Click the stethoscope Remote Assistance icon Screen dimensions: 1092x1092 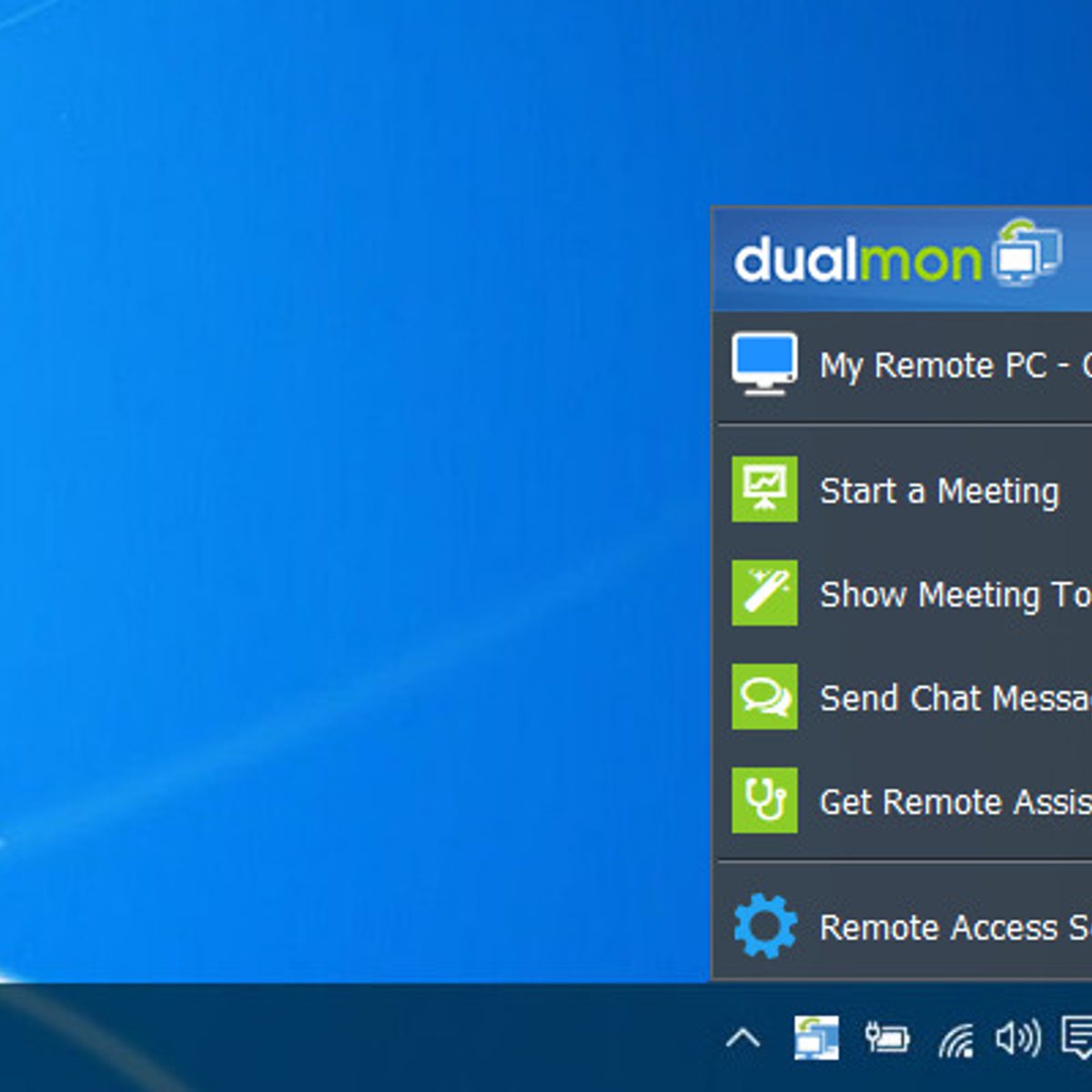pyautogui.click(x=764, y=801)
